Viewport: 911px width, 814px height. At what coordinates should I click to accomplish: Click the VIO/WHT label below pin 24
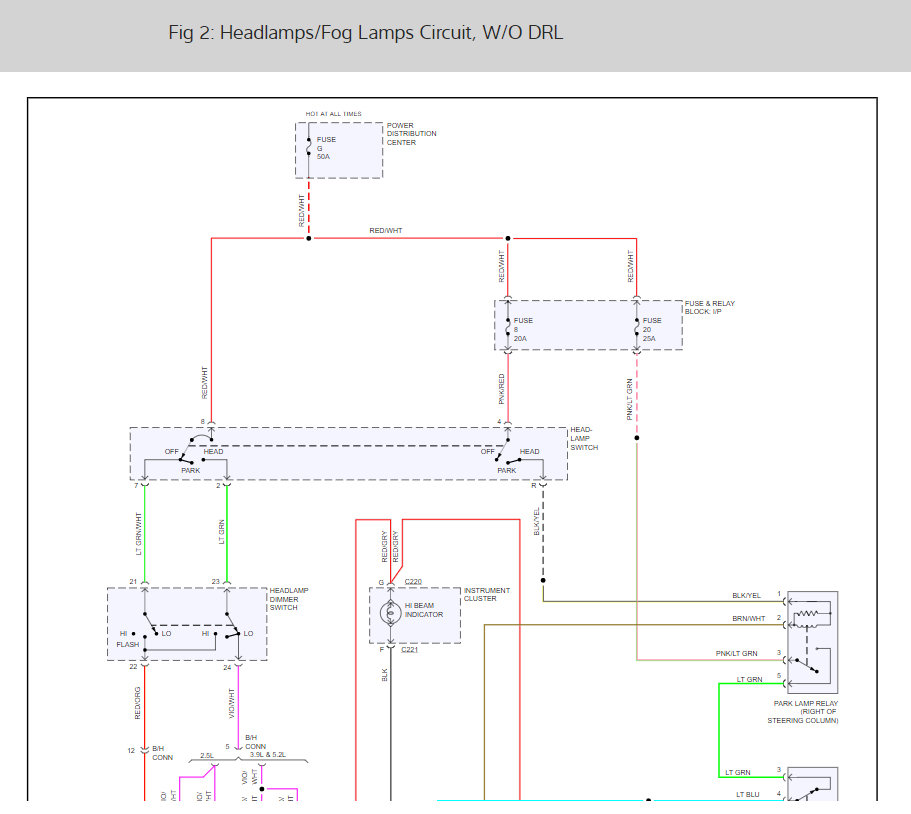(x=232, y=704)
